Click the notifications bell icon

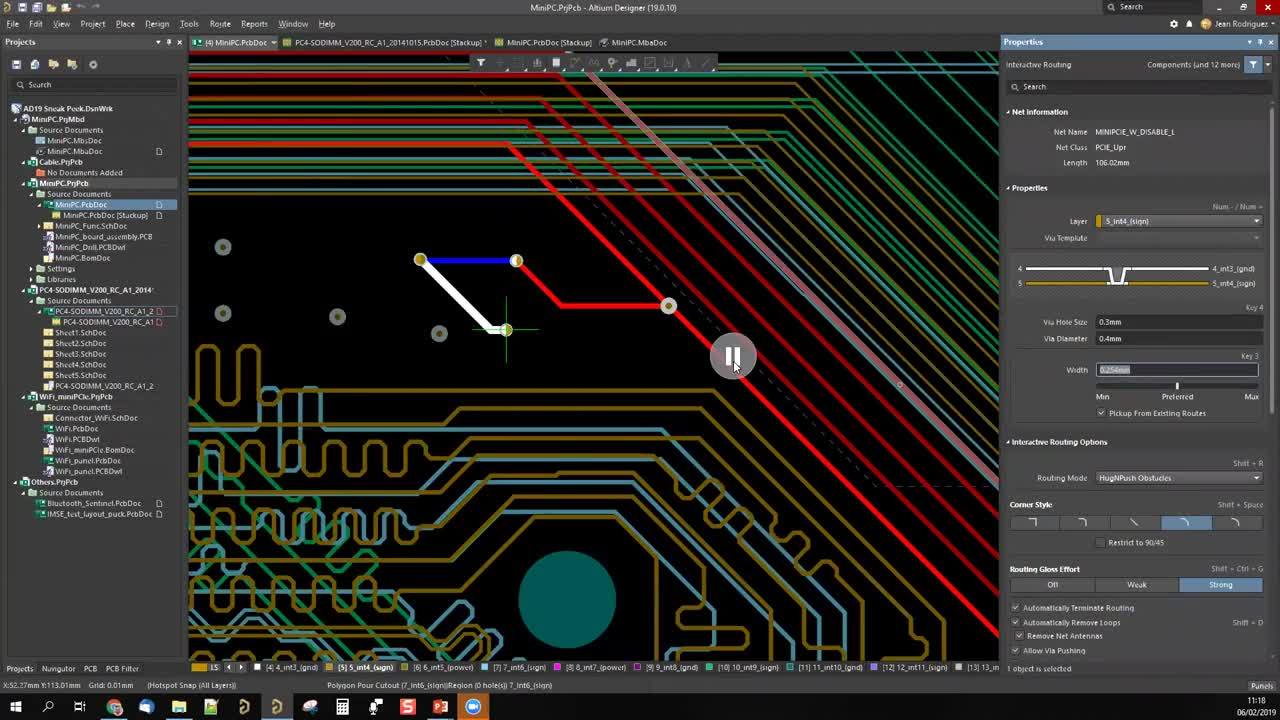pyautogui.click(x=1188, y=24)
